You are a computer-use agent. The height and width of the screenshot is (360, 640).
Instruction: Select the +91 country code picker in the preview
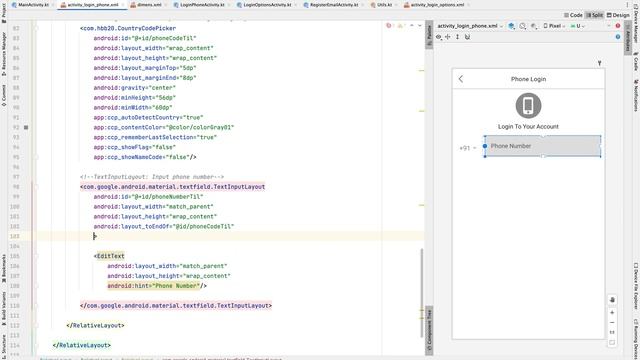click(468, 148)
